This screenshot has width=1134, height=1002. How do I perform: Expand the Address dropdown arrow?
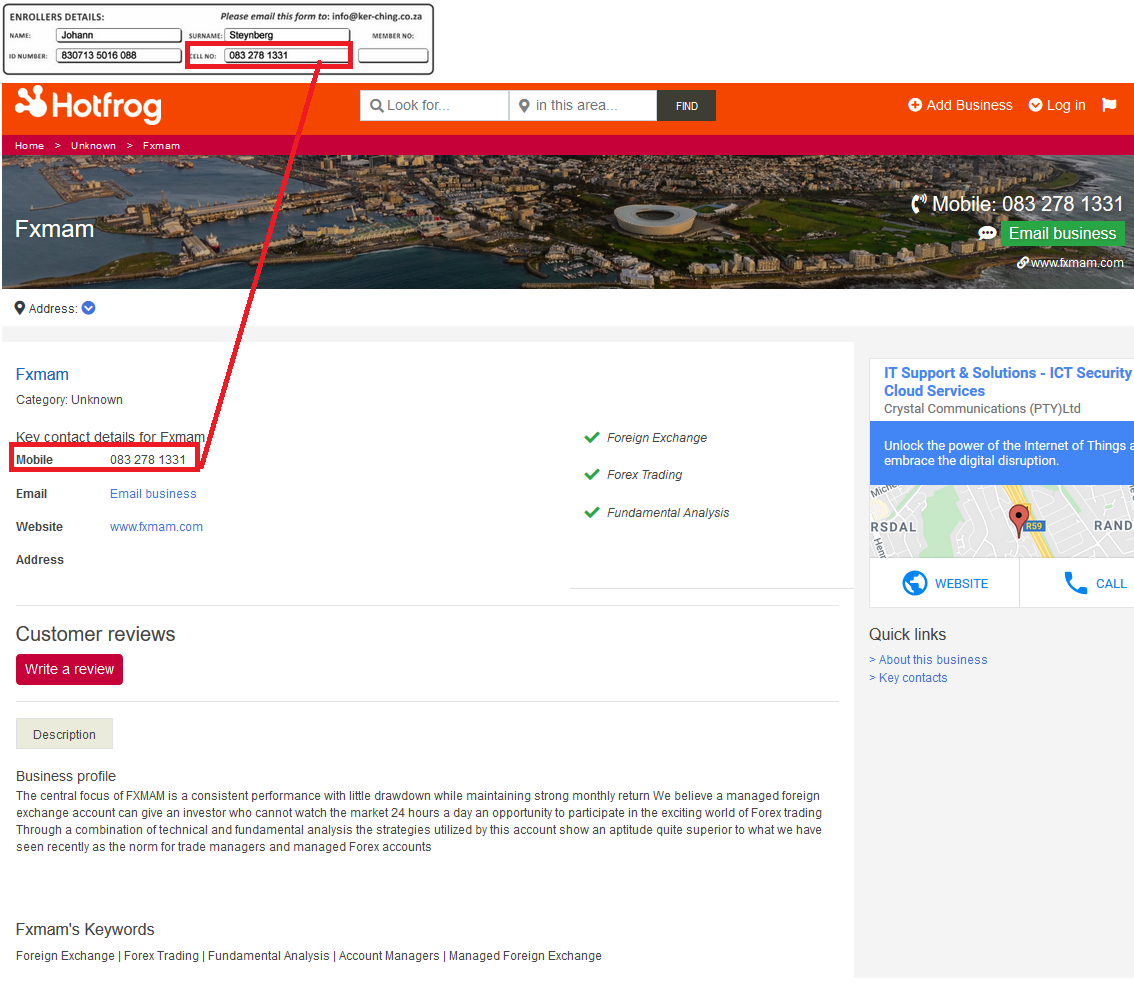click(89, 308)
